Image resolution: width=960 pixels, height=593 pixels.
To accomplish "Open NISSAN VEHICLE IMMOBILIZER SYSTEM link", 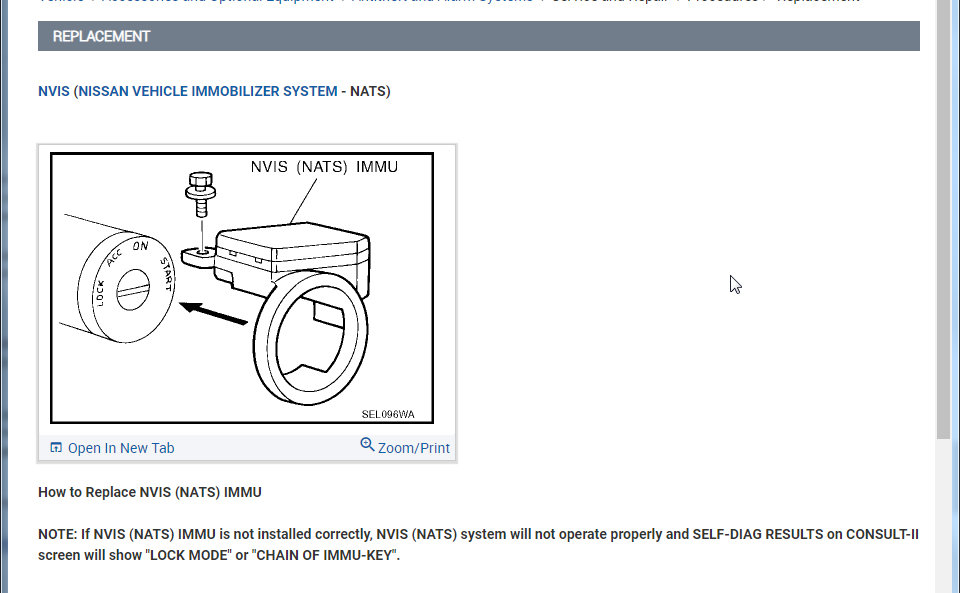I will [208, 91].
